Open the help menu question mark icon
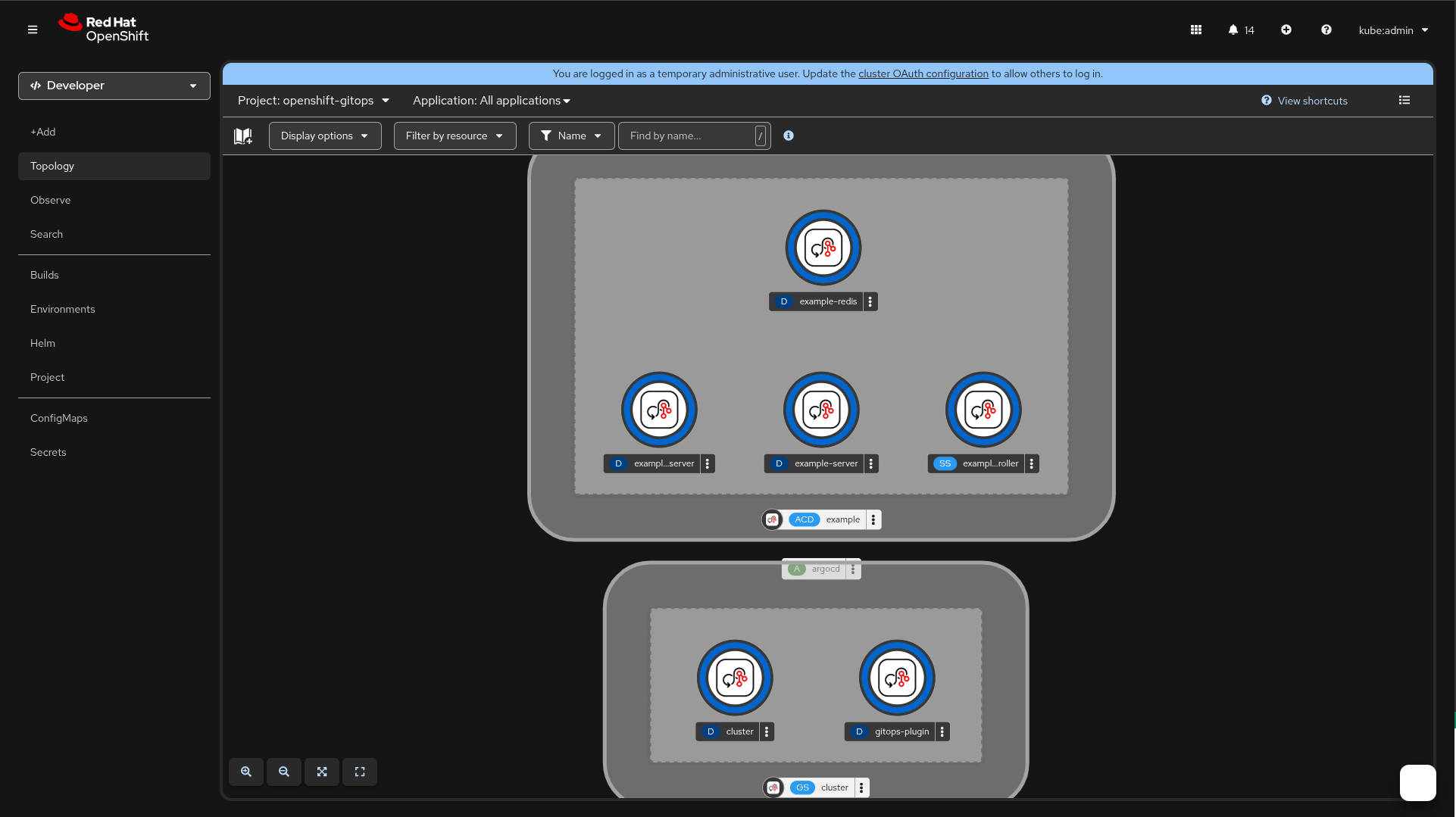 1326,30
